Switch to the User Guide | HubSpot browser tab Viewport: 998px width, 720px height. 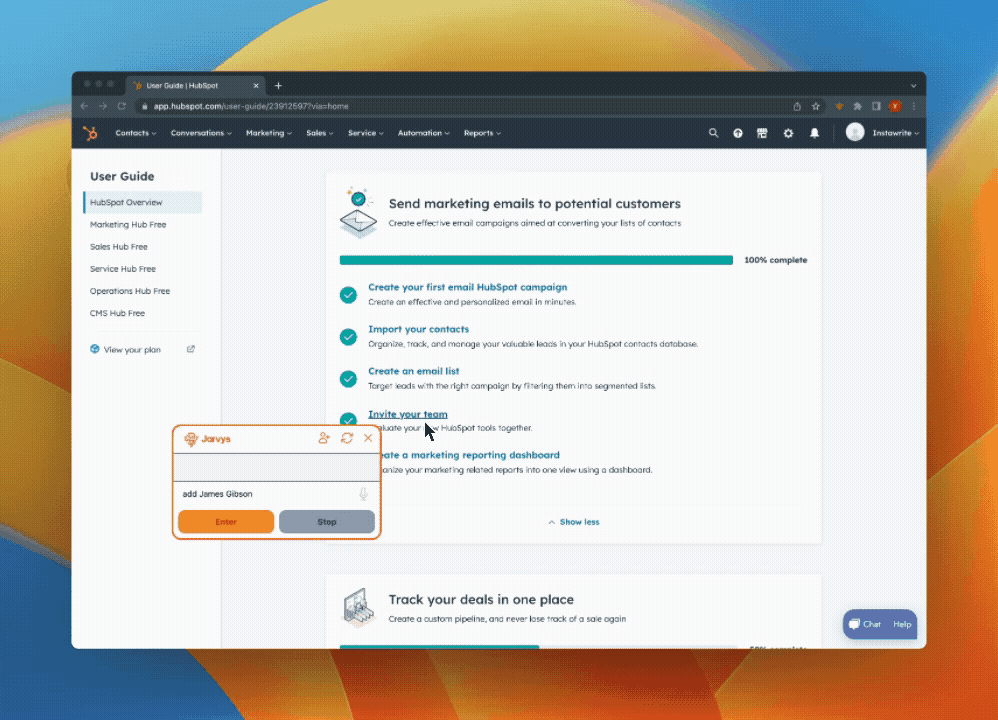pos(193,85)
